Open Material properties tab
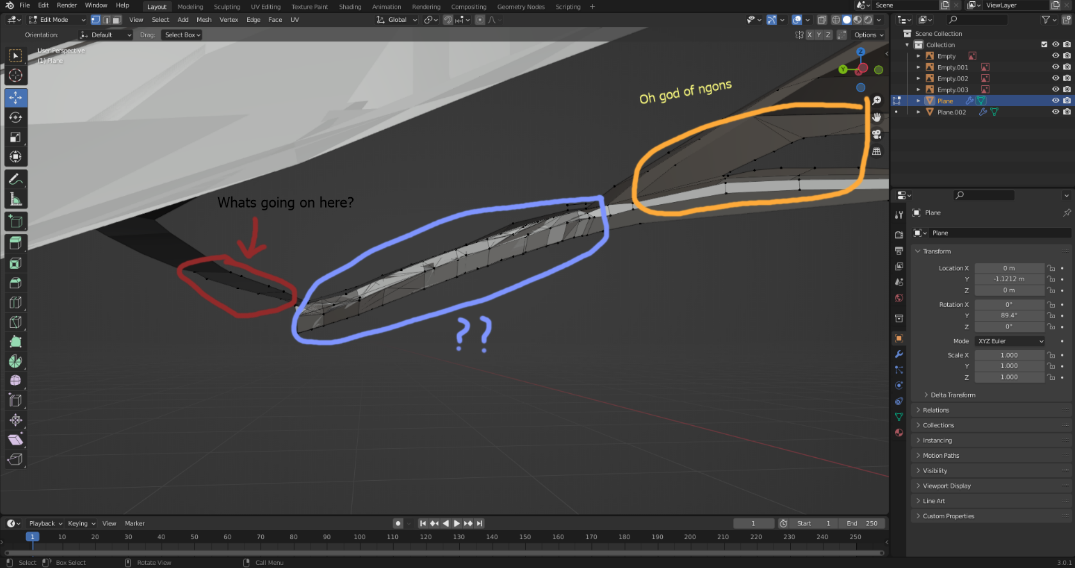This screenshot has height=568, width=1075. tap(899, 433)
